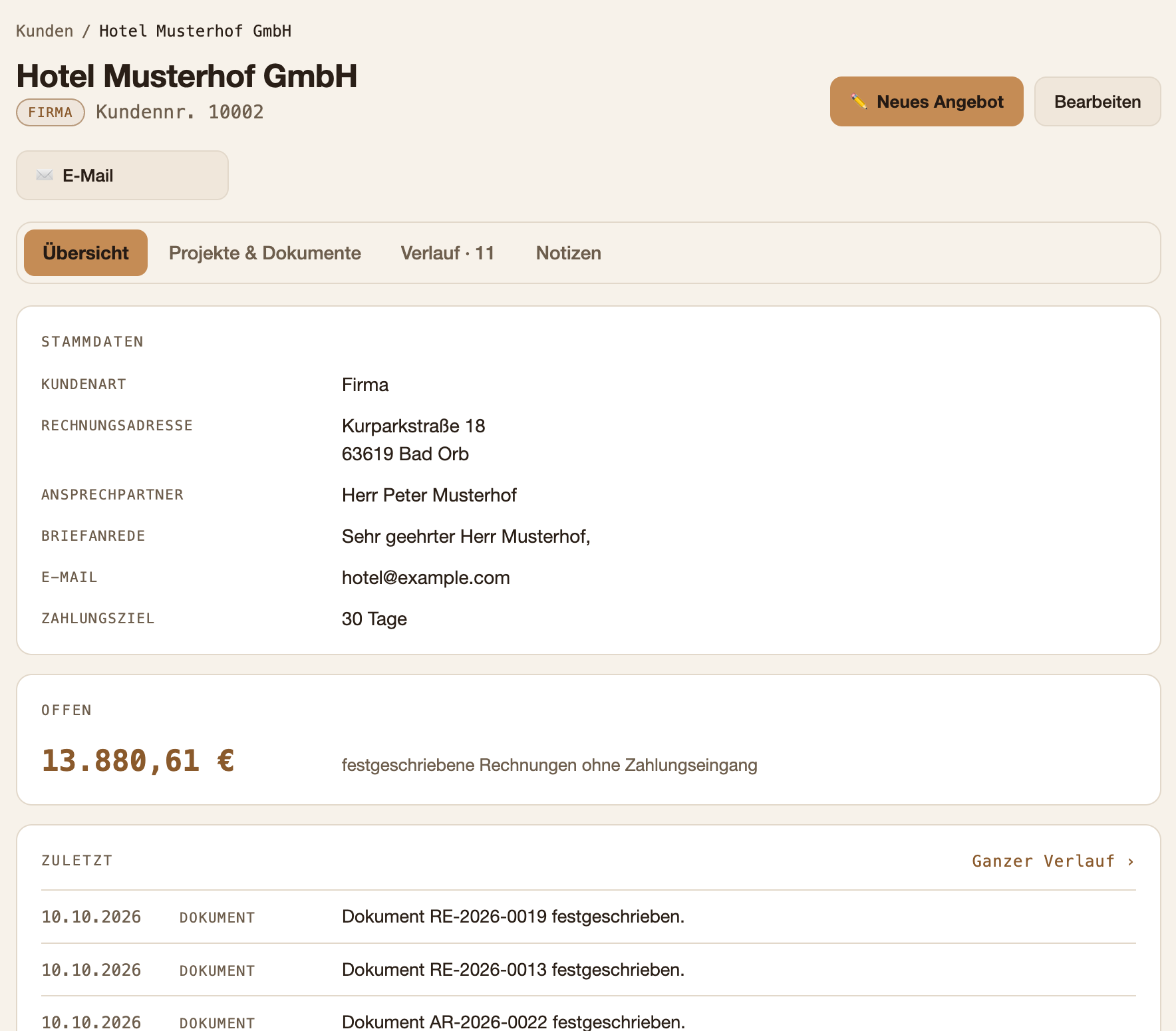Open Ganzer Verlauf link
The image size is (1176, 1031).
tap(1053, 861)
